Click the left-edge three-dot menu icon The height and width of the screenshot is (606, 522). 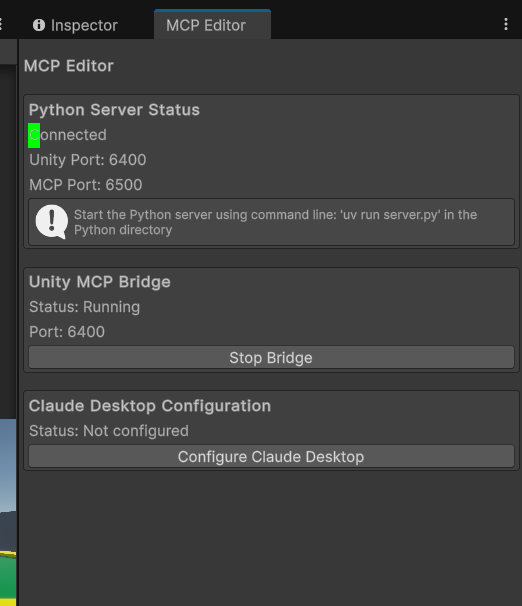tap(1, 24)
